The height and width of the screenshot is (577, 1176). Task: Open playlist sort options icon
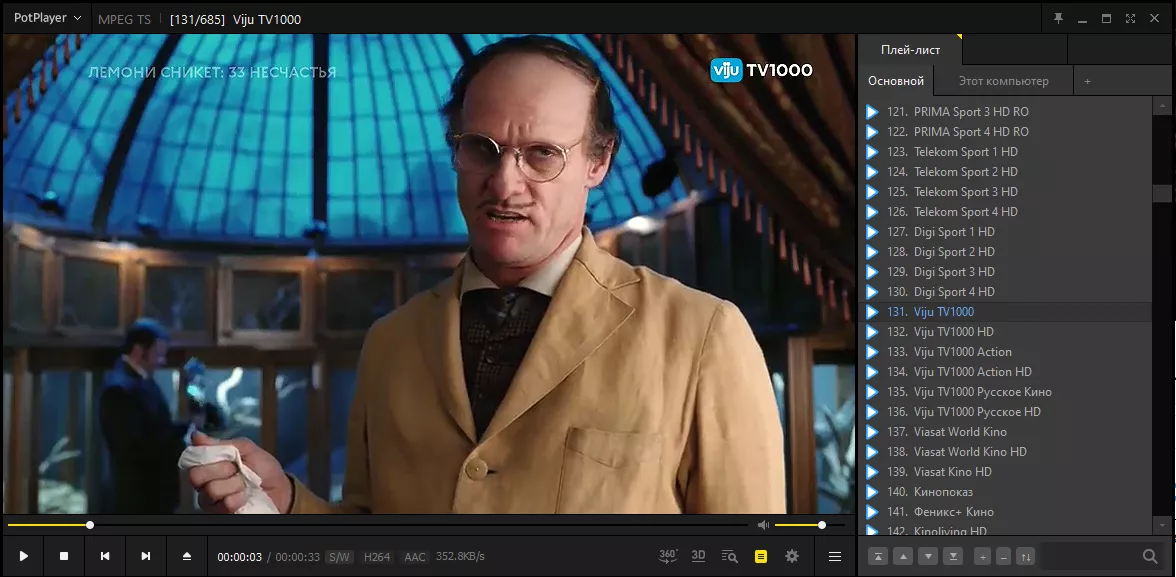pyautogui.click(x=1026, y=556)
